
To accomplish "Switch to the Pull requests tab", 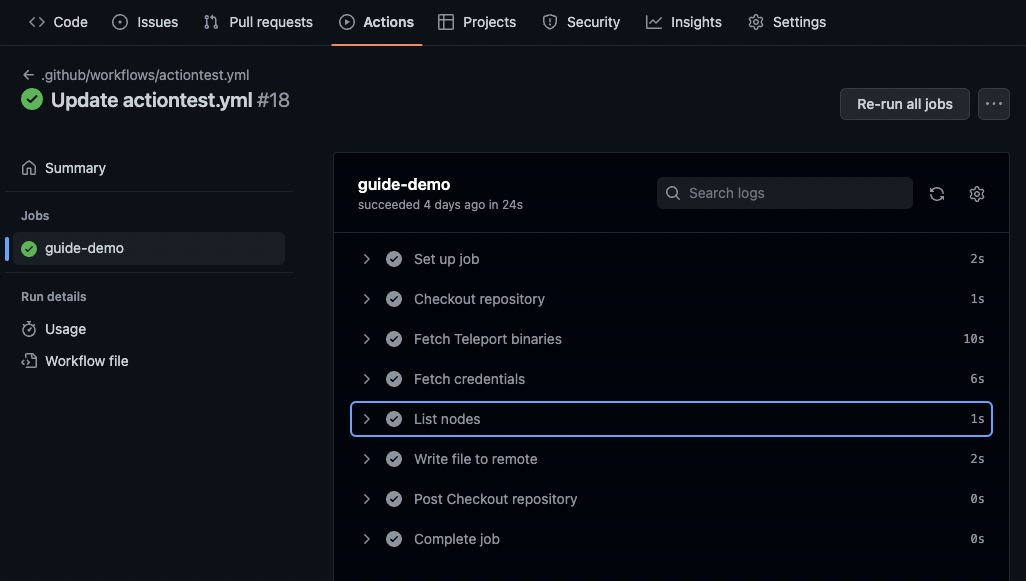I will point(257,22).
